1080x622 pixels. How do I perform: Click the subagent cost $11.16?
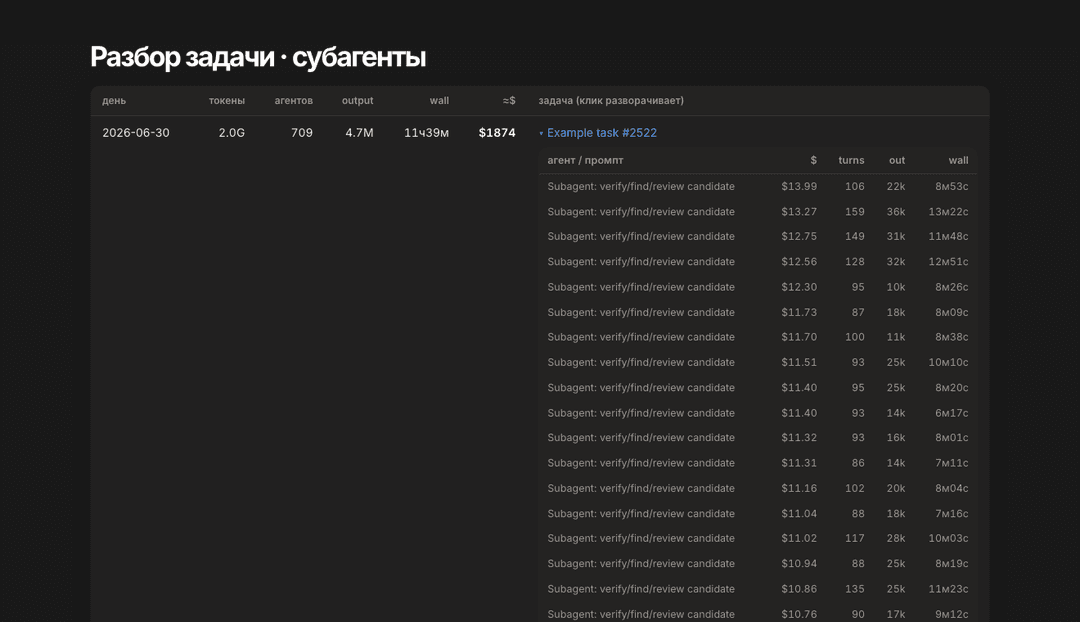coord(799,488)
